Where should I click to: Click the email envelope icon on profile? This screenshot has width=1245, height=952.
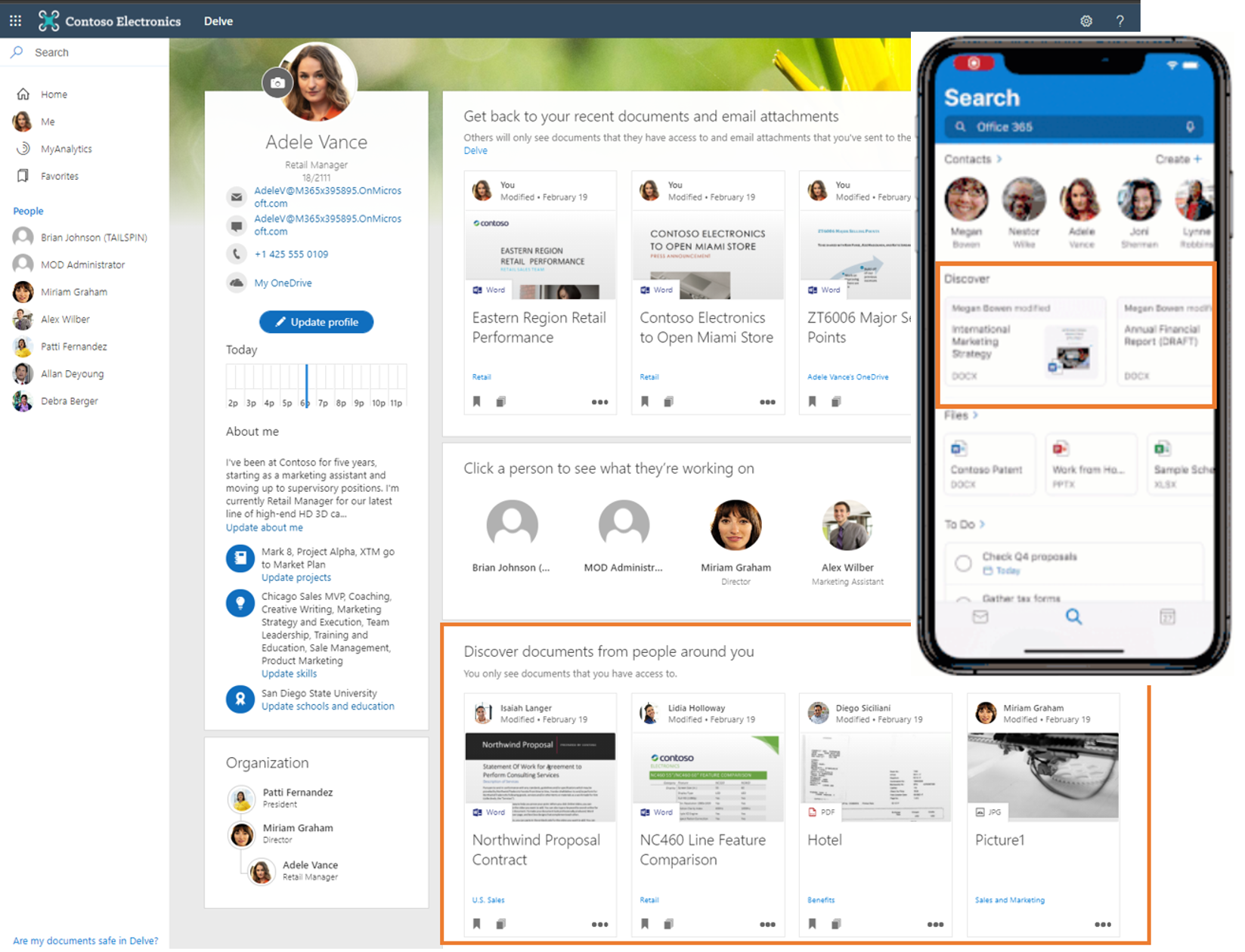coord(237,197)
